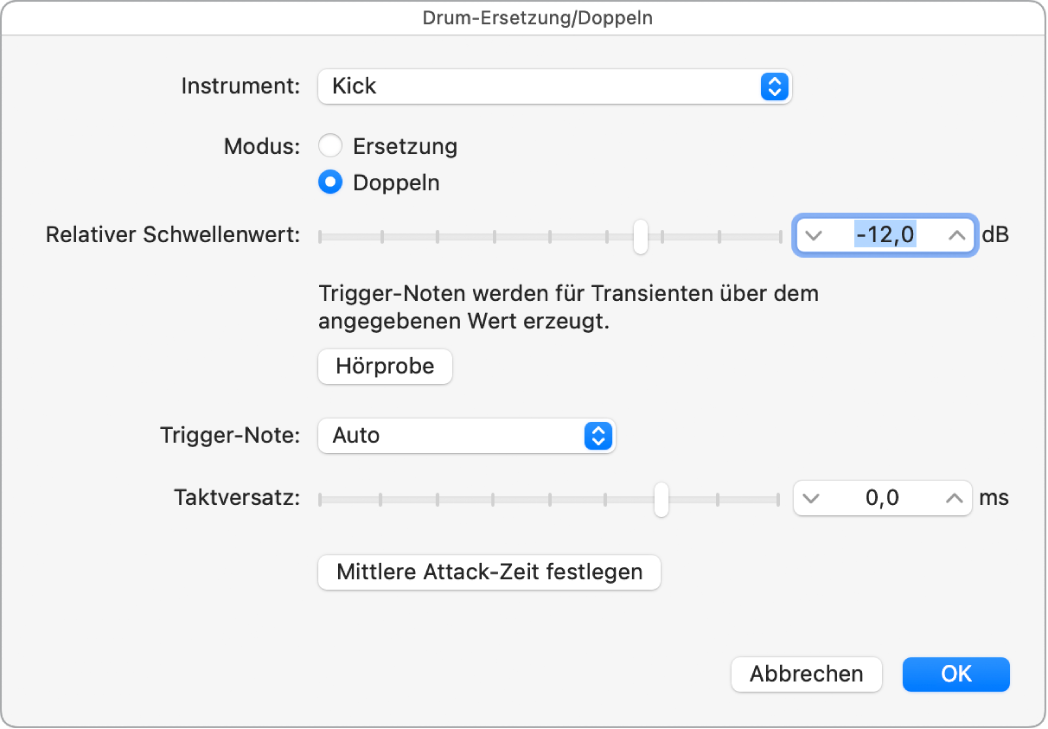Confirm settings with the OK button
The height and width of the screenshot is (729, 1048).
click(956, 674)
